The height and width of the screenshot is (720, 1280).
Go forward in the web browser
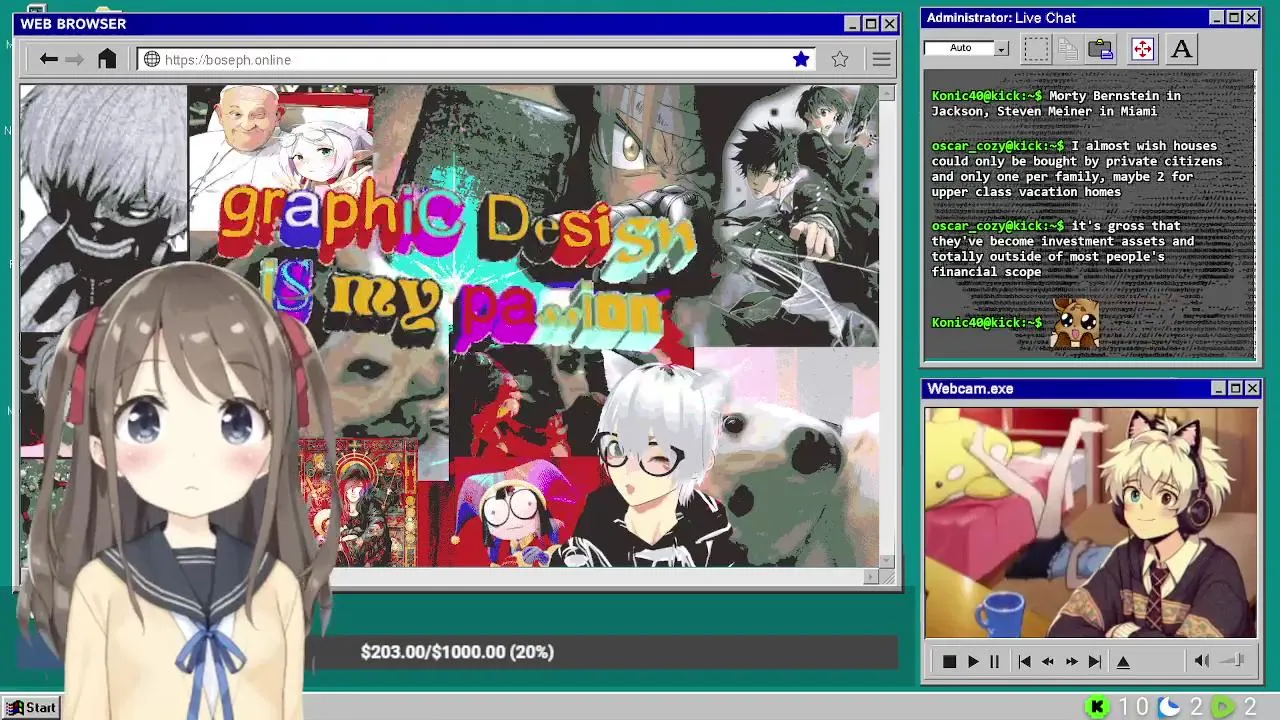tap(75, 60)
